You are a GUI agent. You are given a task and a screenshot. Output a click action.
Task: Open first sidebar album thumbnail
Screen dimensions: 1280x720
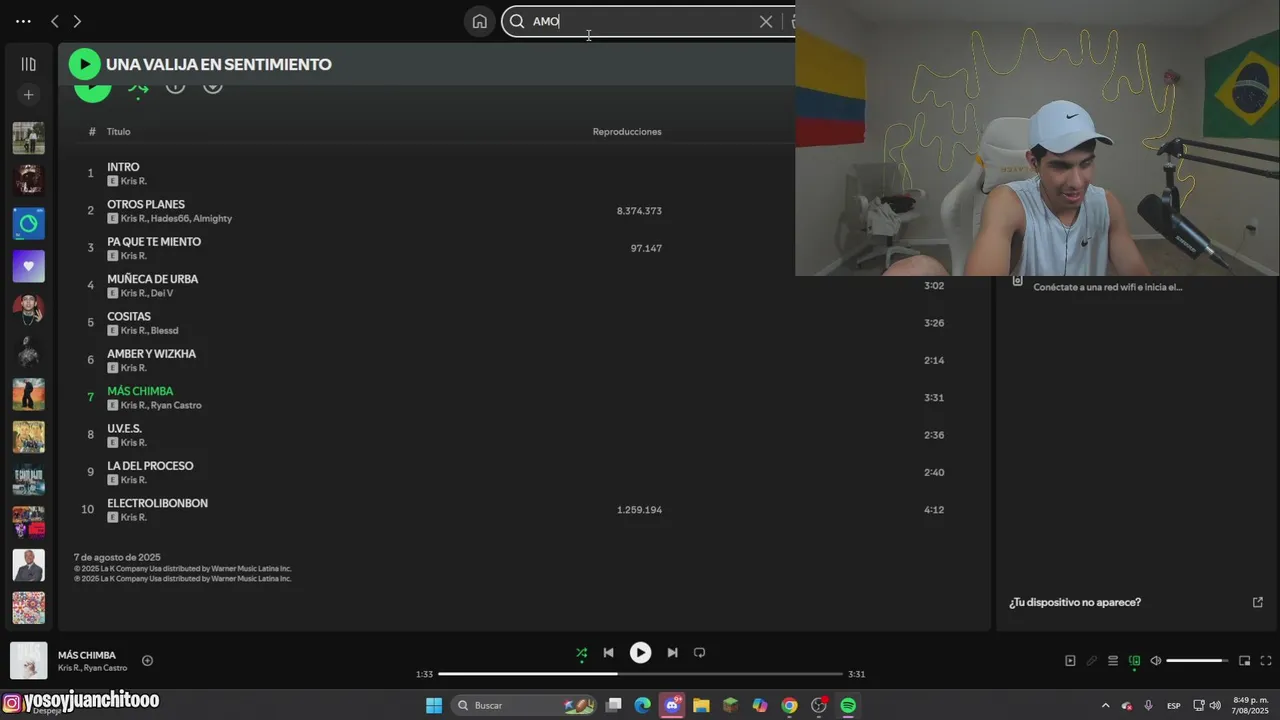click(28, 138)
